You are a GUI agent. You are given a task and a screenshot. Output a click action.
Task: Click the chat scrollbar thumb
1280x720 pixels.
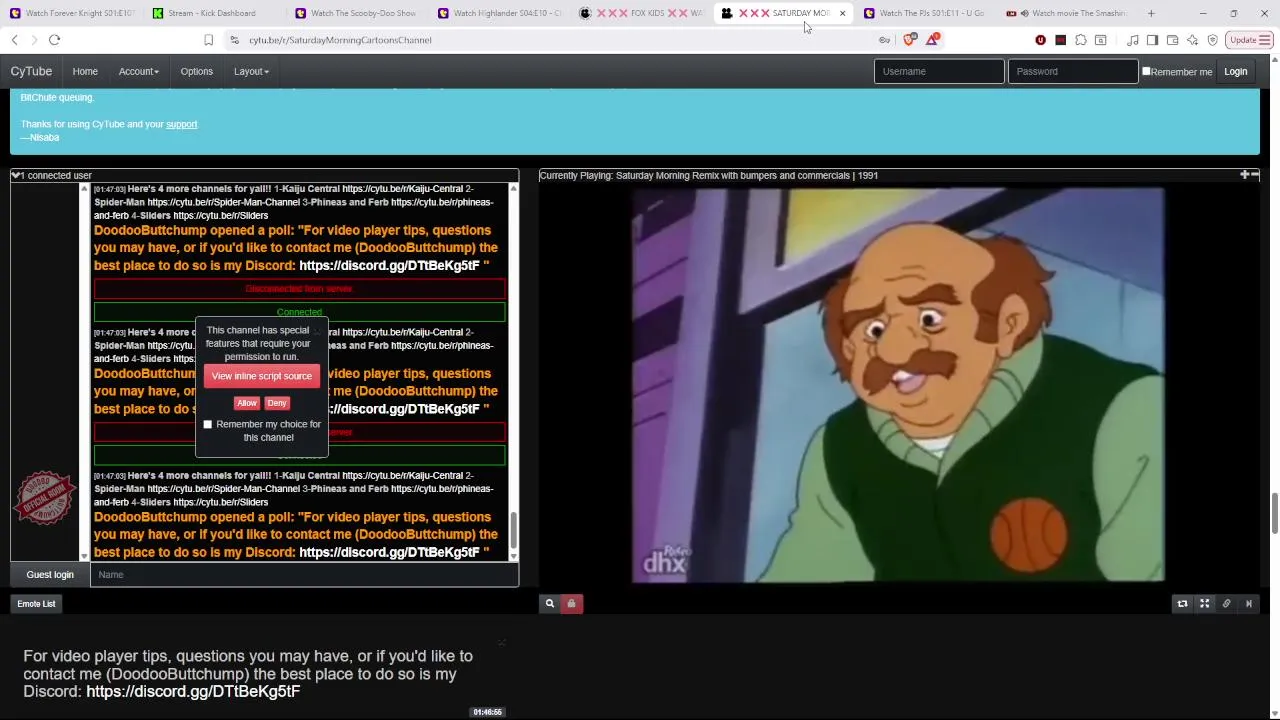(x=514, y=529)
